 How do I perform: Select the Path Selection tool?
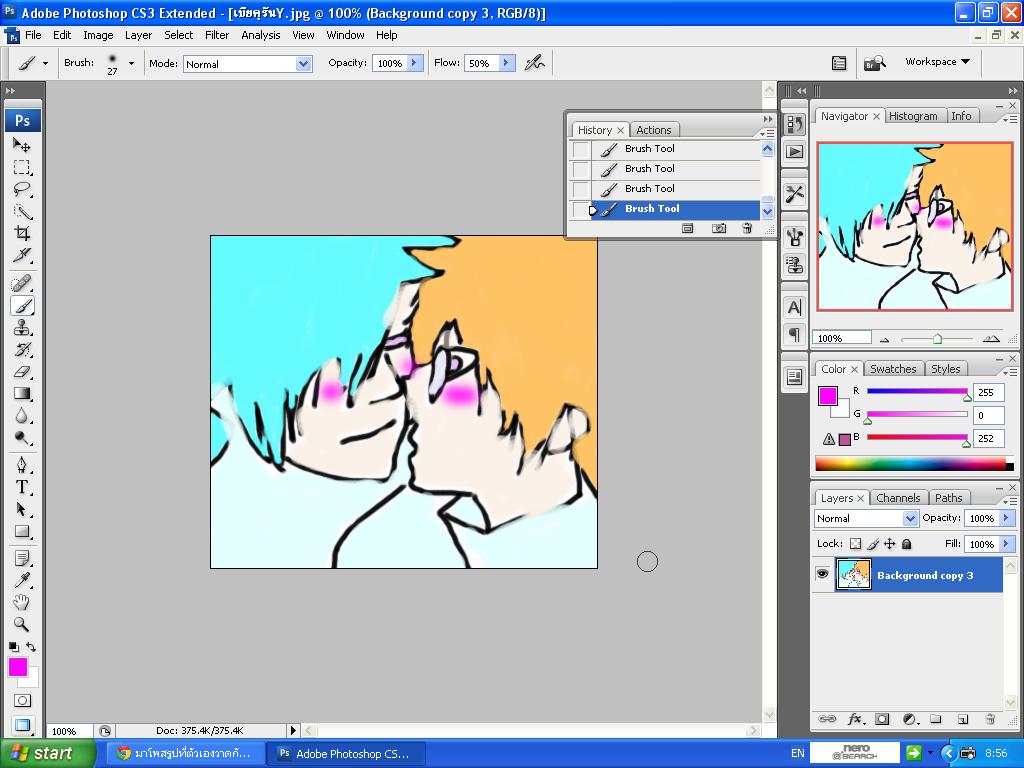[22, 509]
